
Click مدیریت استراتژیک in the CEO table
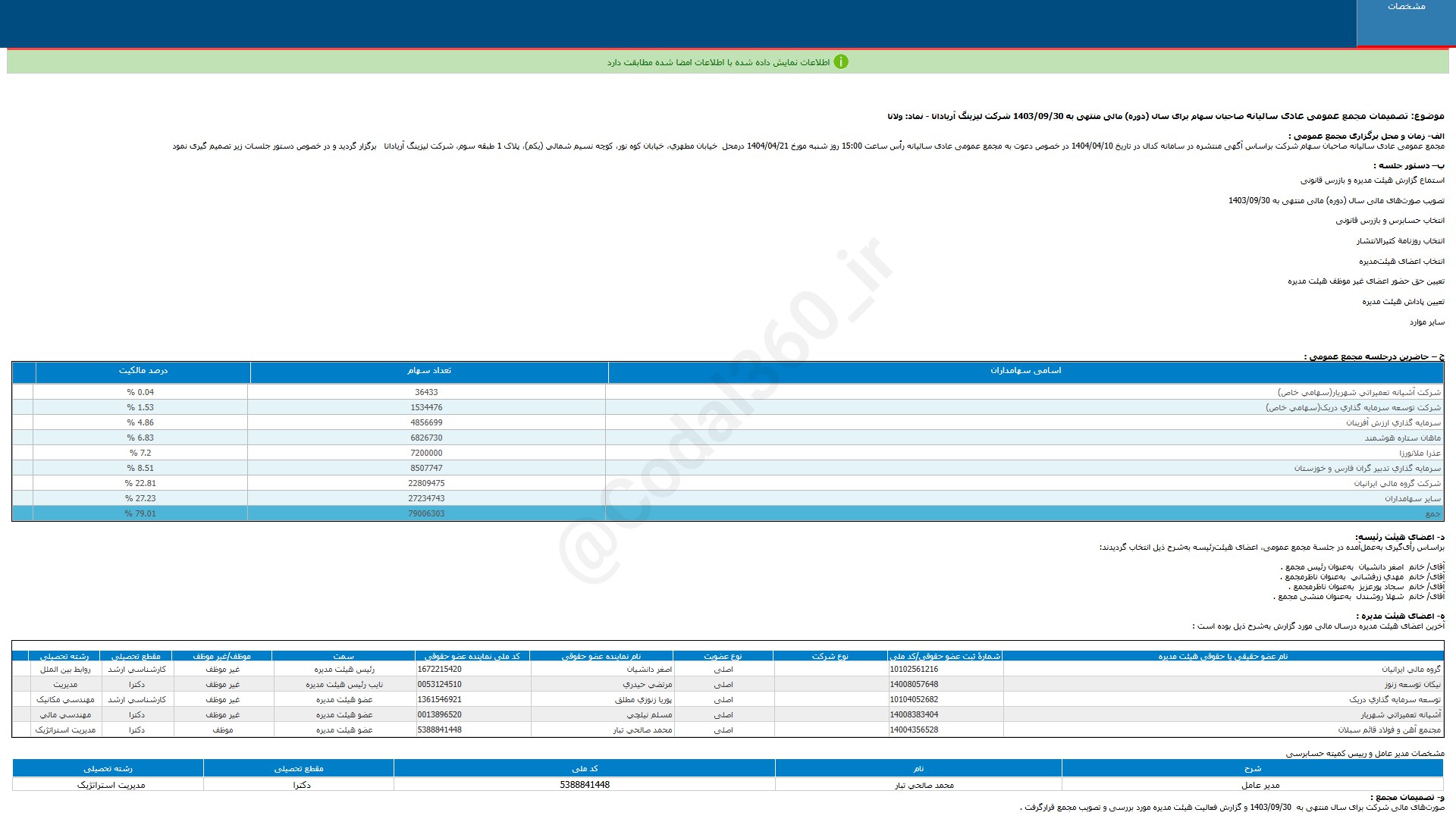pyautogui.click(x=111, y=785)
